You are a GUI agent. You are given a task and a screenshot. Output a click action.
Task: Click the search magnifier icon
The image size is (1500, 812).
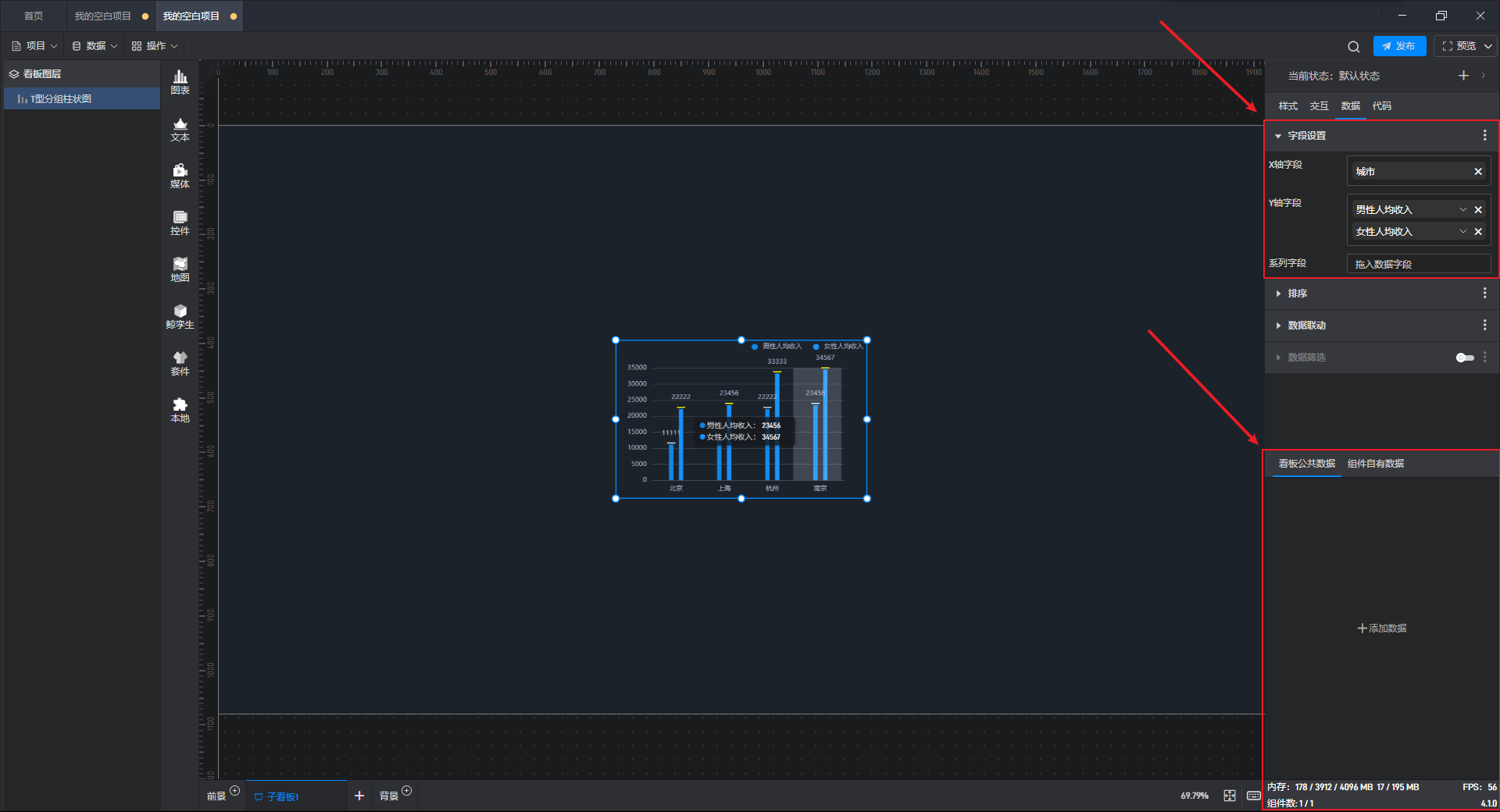coord(1353,47)
